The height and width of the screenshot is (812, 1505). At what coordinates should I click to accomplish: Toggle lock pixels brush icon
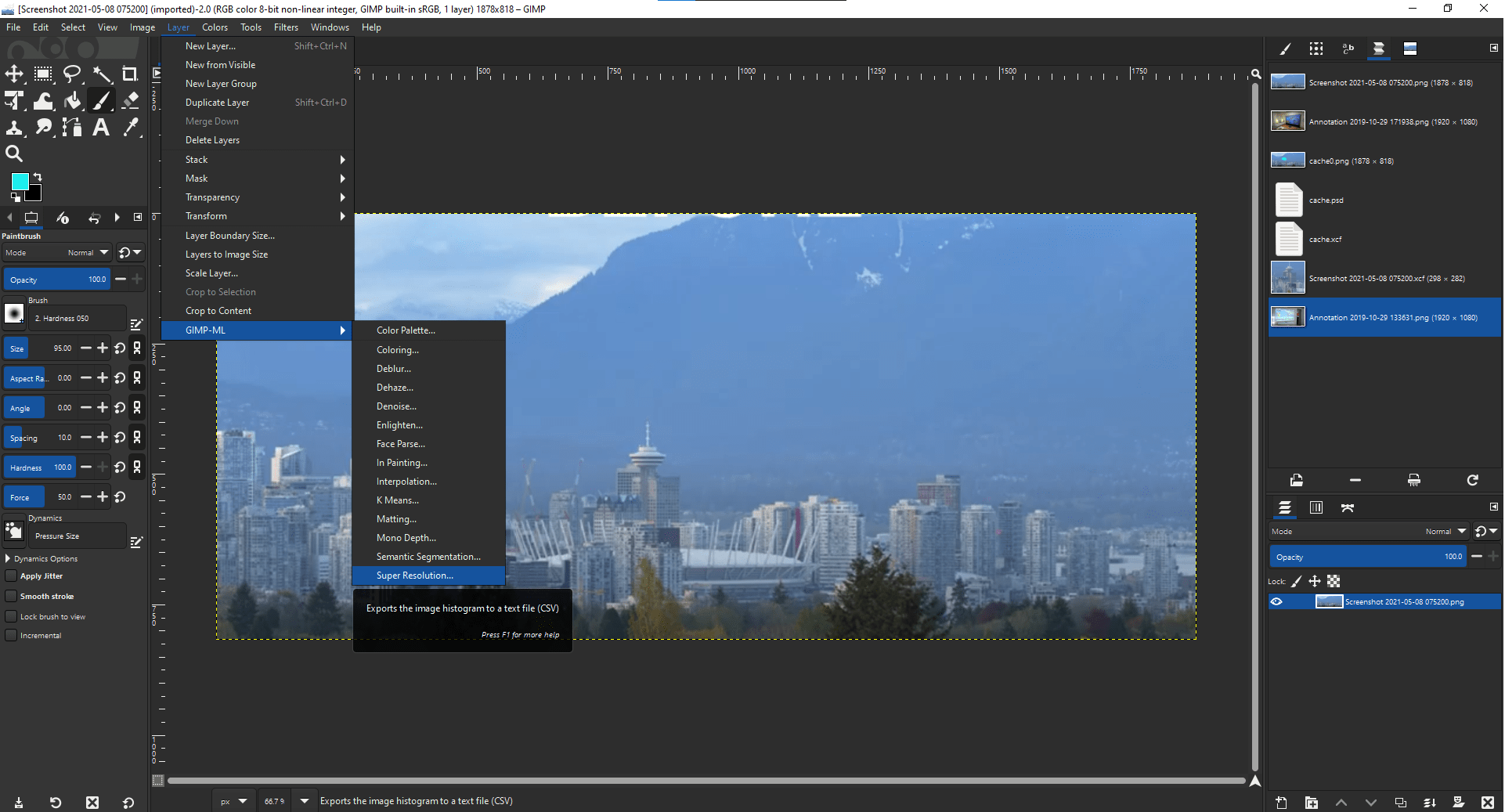pos(1297,581)
